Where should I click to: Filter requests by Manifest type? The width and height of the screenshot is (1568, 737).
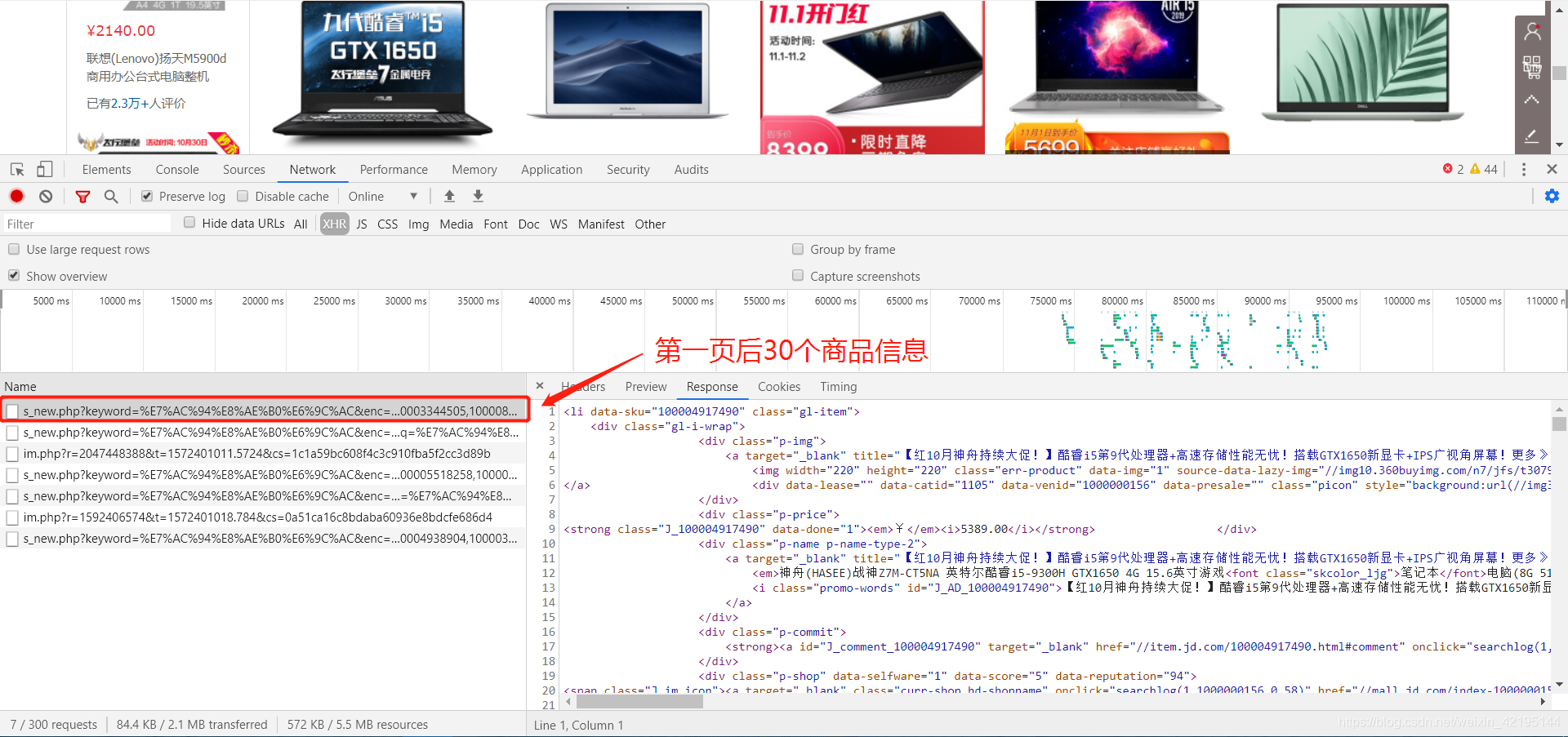click(601, 224)
